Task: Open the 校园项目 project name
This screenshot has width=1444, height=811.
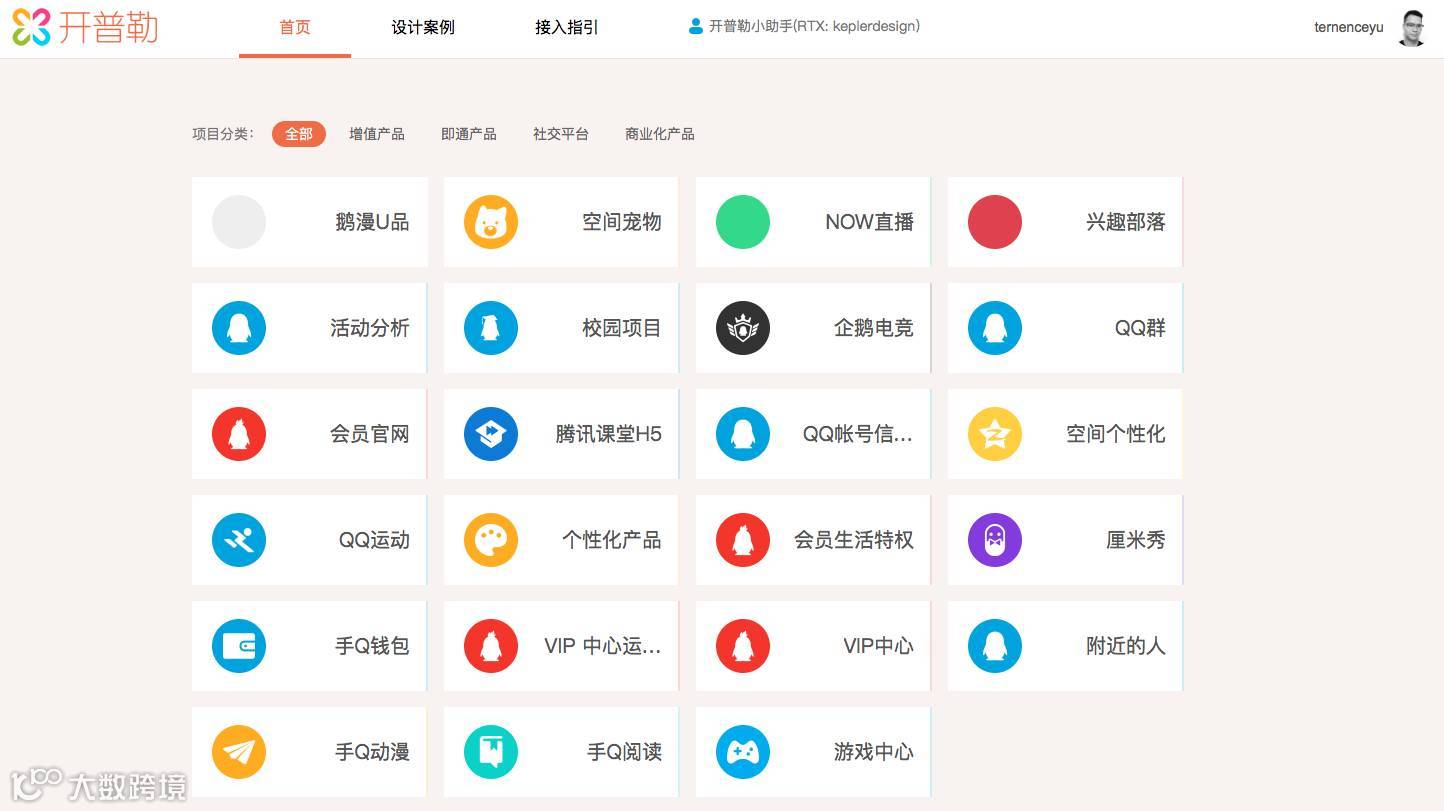Action: pyautogui.click(x=622, y=328)
